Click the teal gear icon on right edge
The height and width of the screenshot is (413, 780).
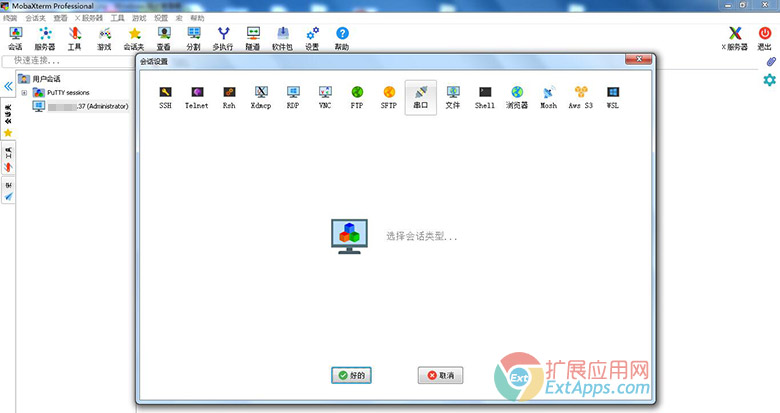coord(770,80)
